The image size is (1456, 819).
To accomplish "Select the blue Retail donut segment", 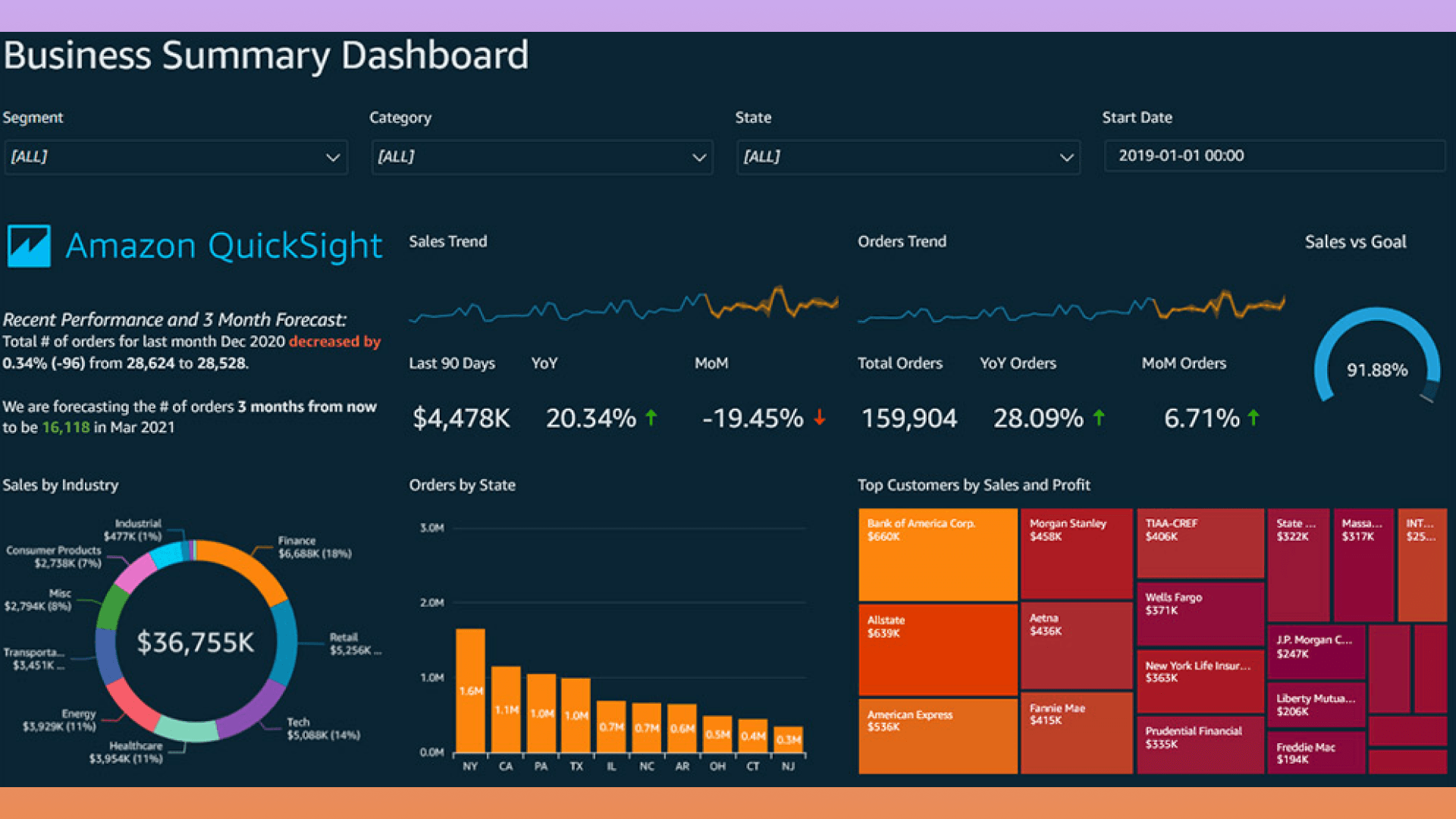I will click(285, 642).
